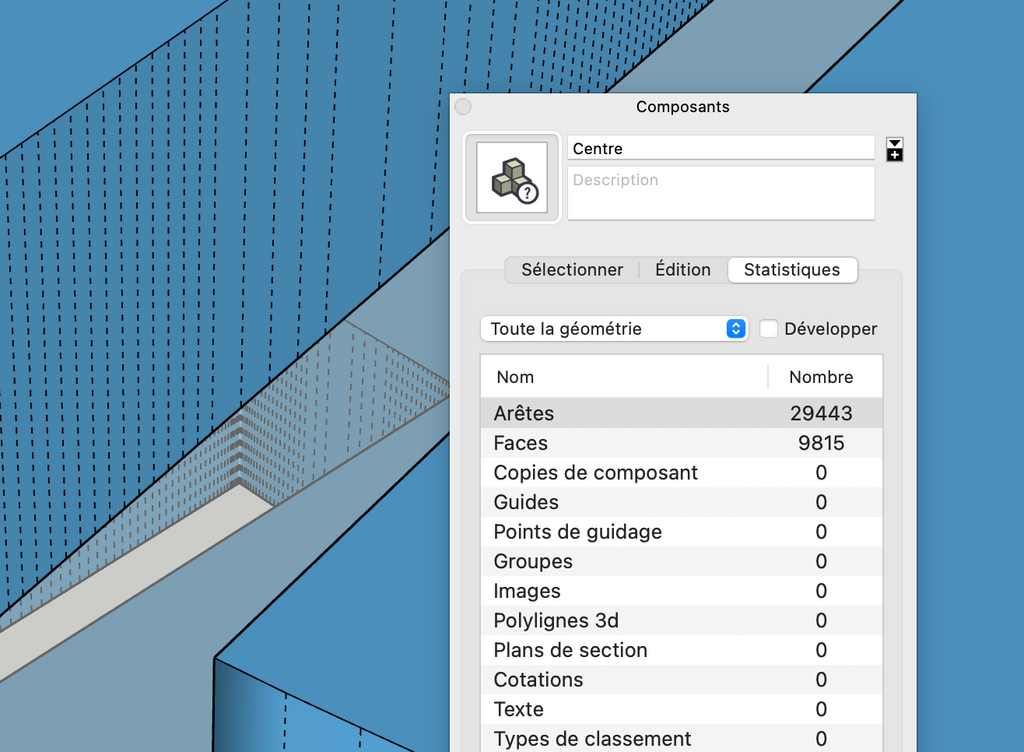
Task: Click into the Description text box
Action: [720, 193]
